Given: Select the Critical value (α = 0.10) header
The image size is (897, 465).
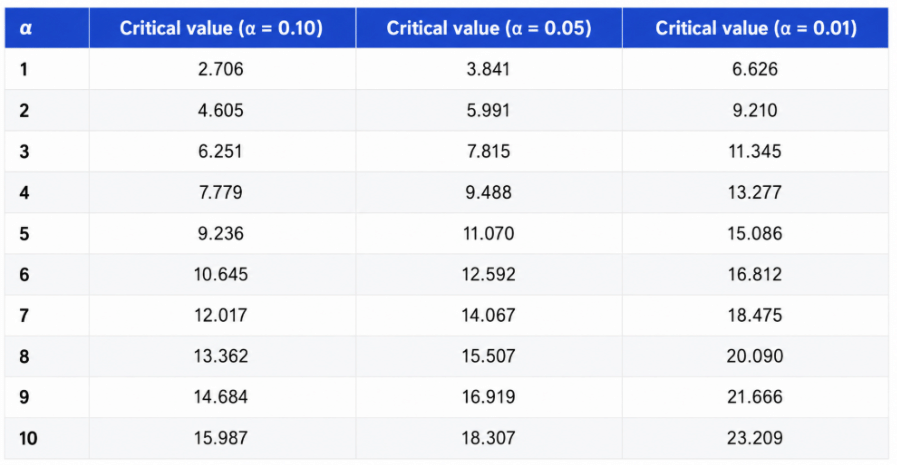Looking at the screenshot, I should click(x=222, y=28).
